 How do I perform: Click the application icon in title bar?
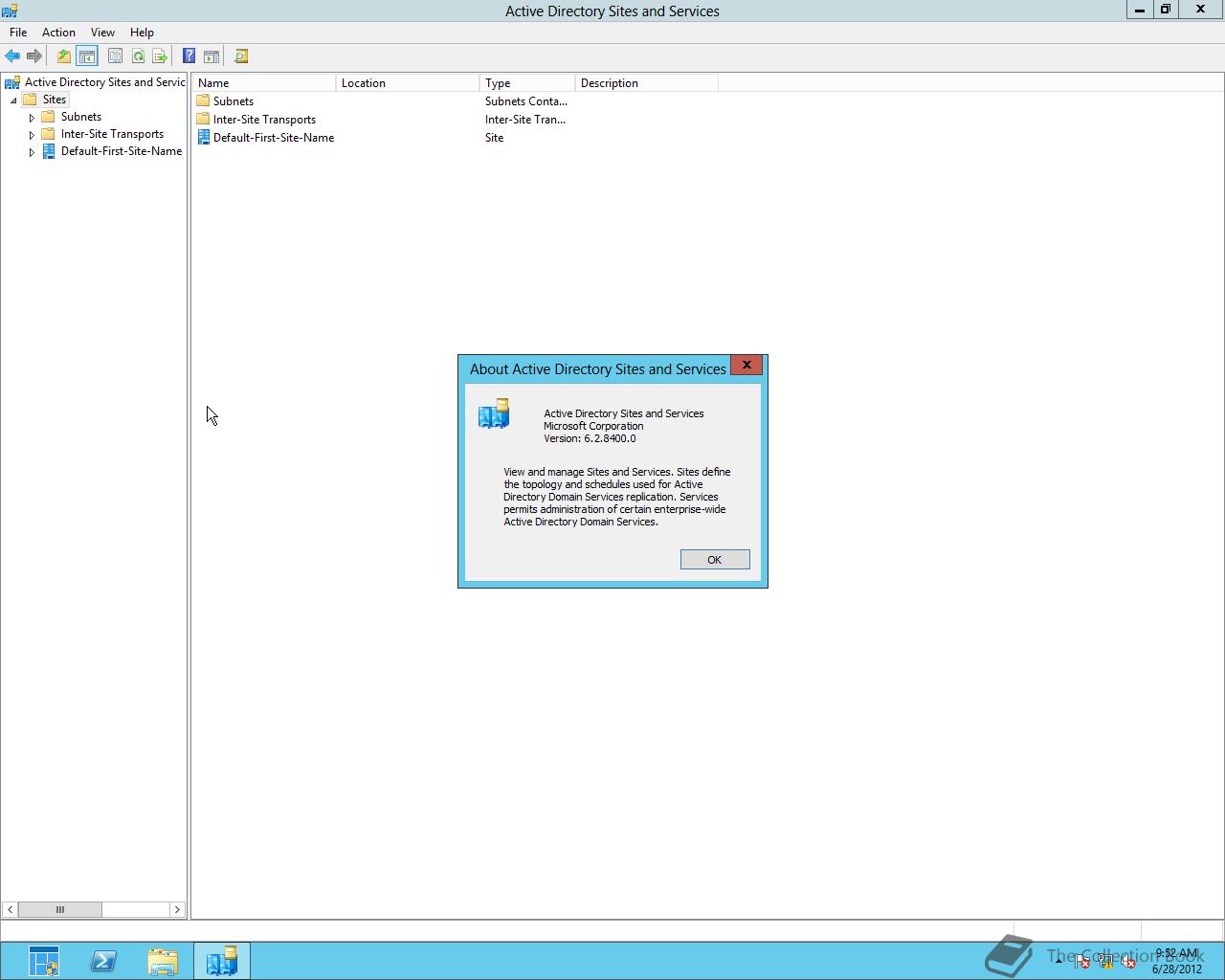[10, 11]
